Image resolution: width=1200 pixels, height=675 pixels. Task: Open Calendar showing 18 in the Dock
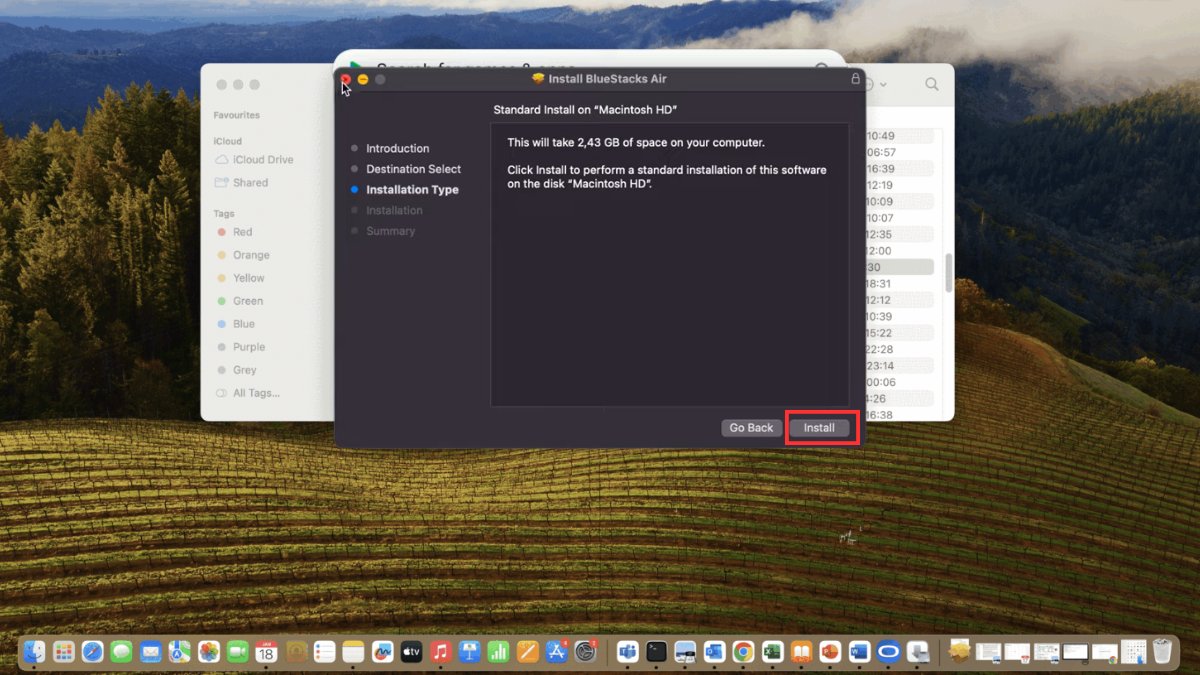coord(266,652)
